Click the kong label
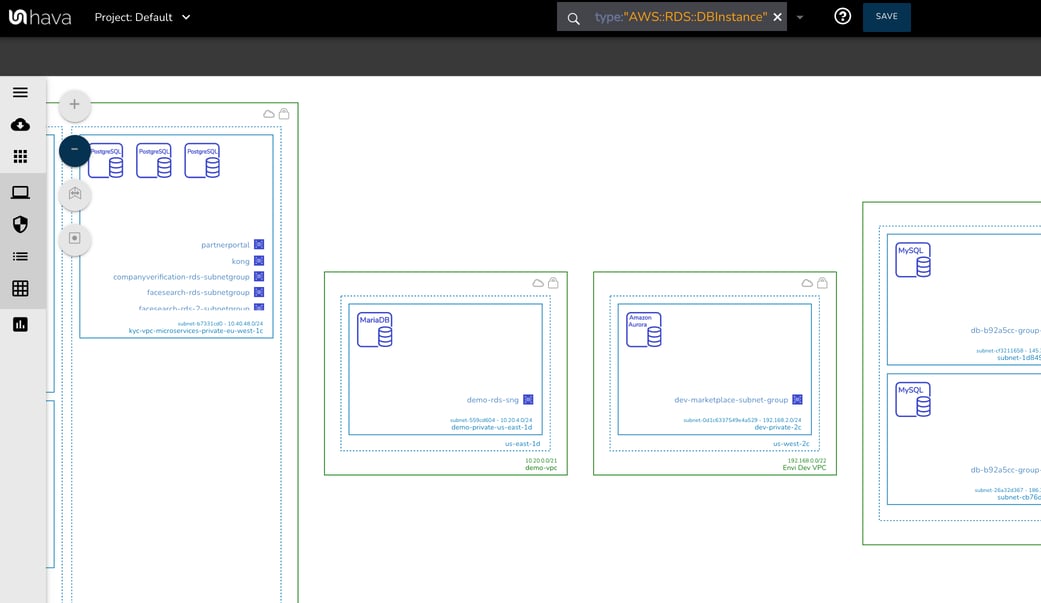The width and height of the screenshot is (1041, 603). click(240, 262)
